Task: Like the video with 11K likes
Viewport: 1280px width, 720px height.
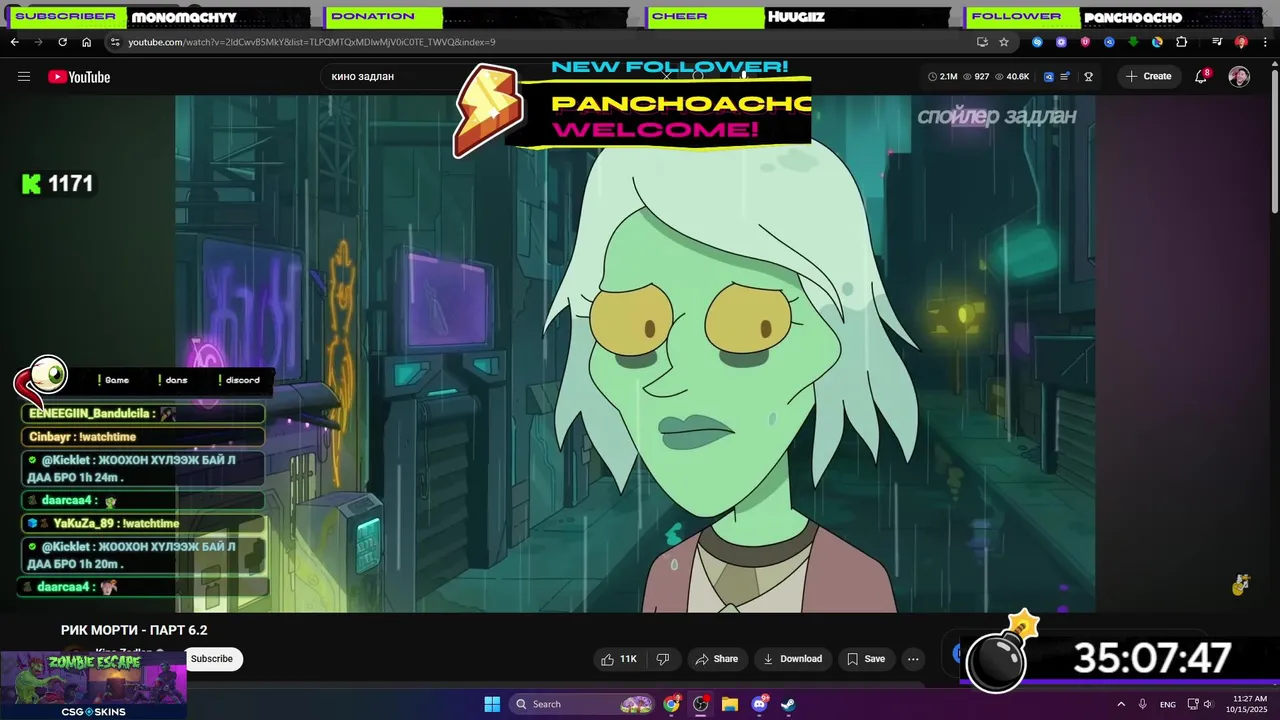Action: pos(618,659)
